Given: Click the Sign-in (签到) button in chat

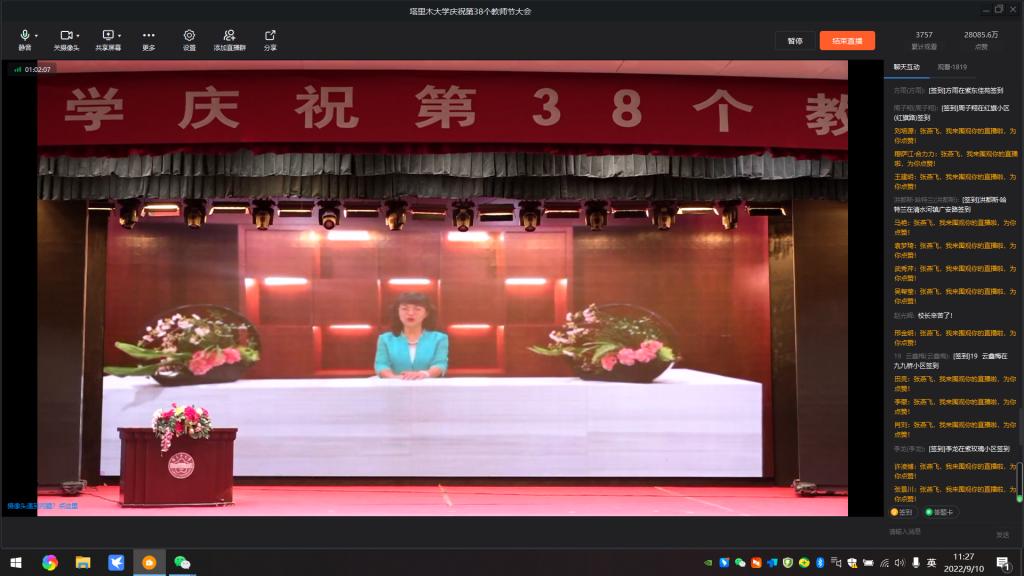Looking at the screenshot, I should (x=902, y=512).
